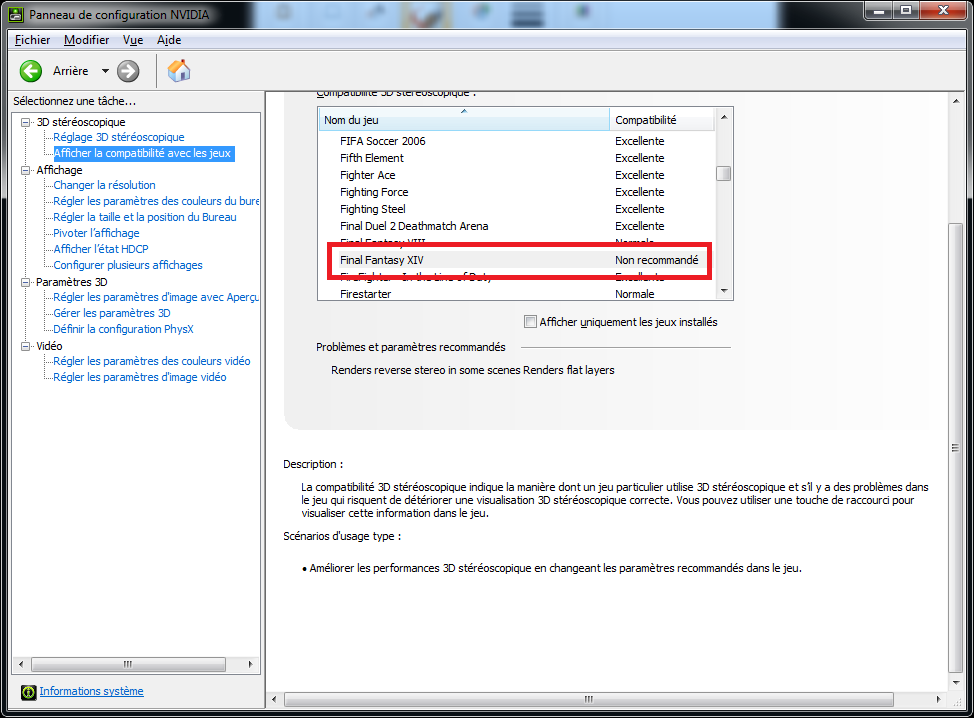
Task: Open Gérer les paramètres 3D
Action: point(112,314)
